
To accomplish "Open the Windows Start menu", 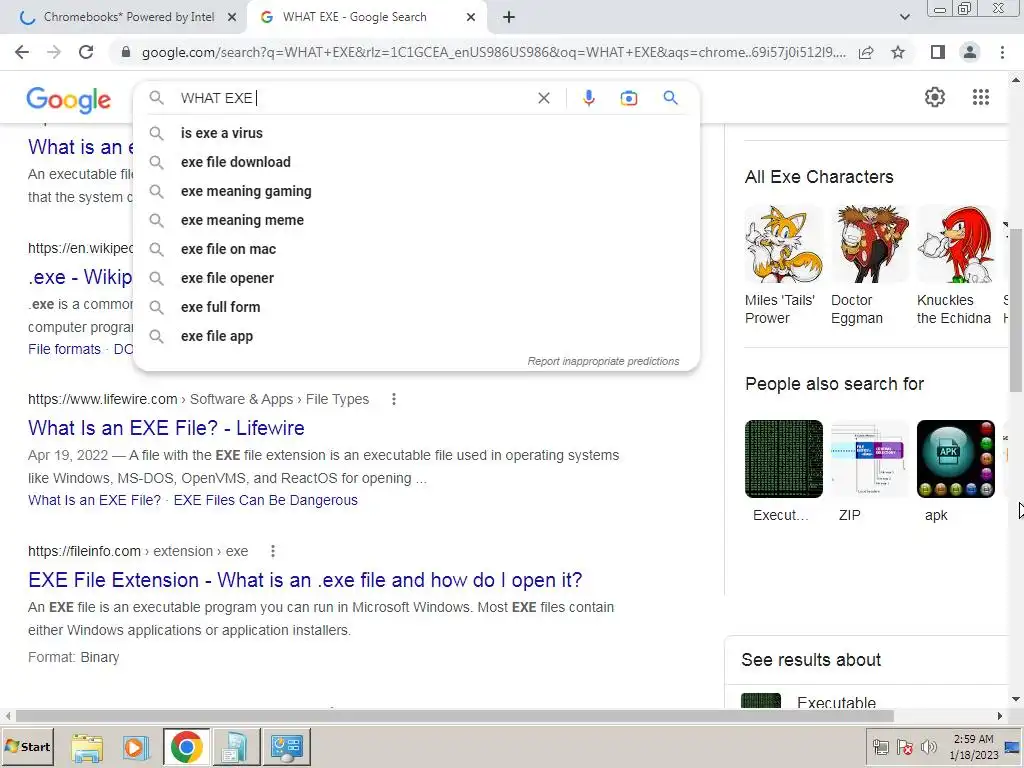I will 27,746.
